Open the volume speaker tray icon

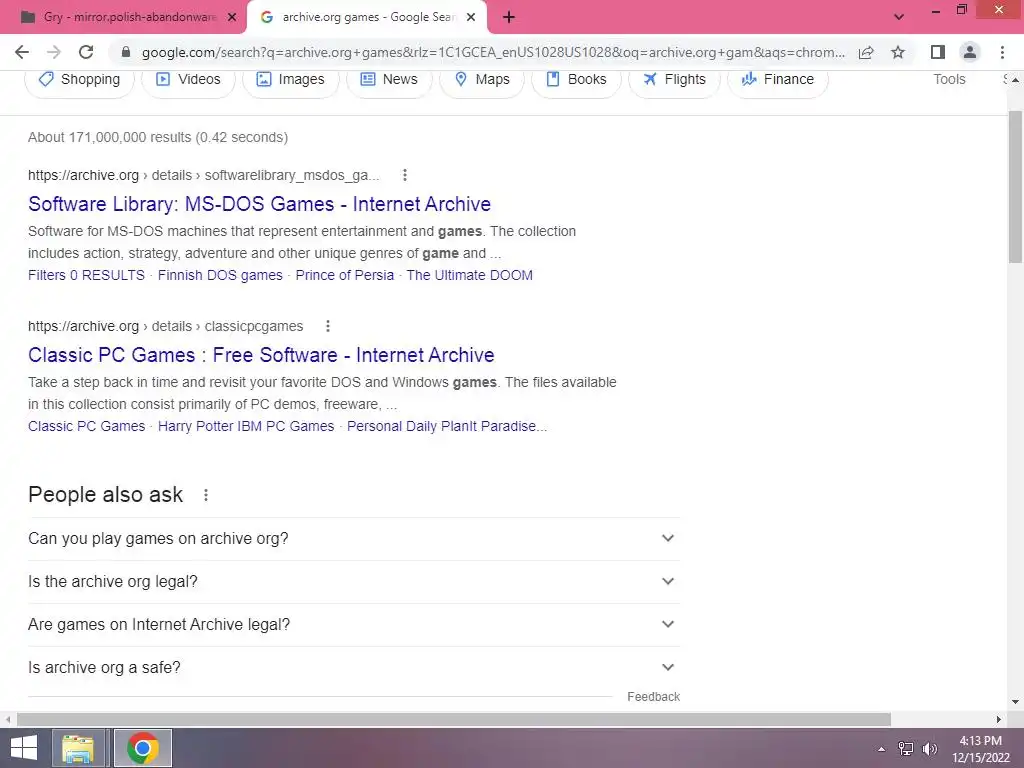[x=930, y=749]
